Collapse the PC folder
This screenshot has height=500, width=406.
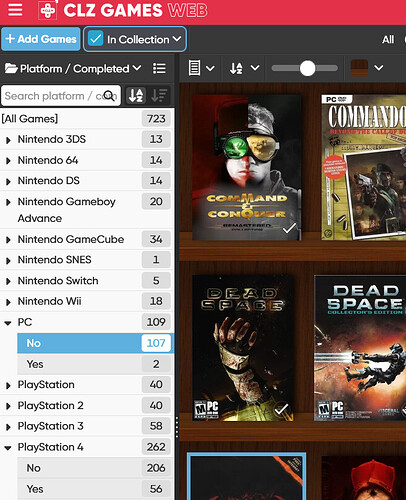[x=8, y=323]
